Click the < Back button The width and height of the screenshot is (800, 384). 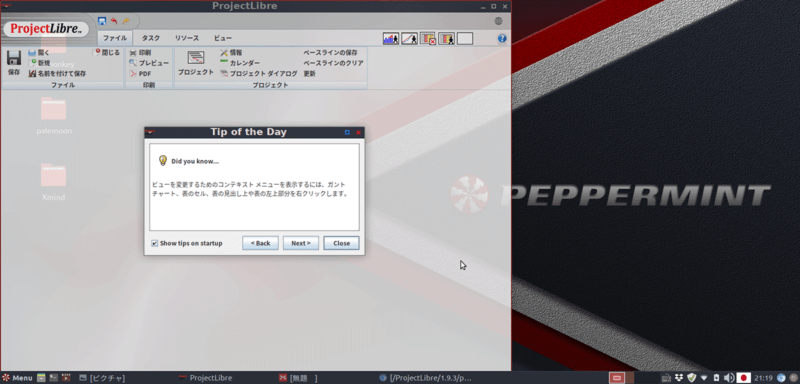[x=260, y=243]
